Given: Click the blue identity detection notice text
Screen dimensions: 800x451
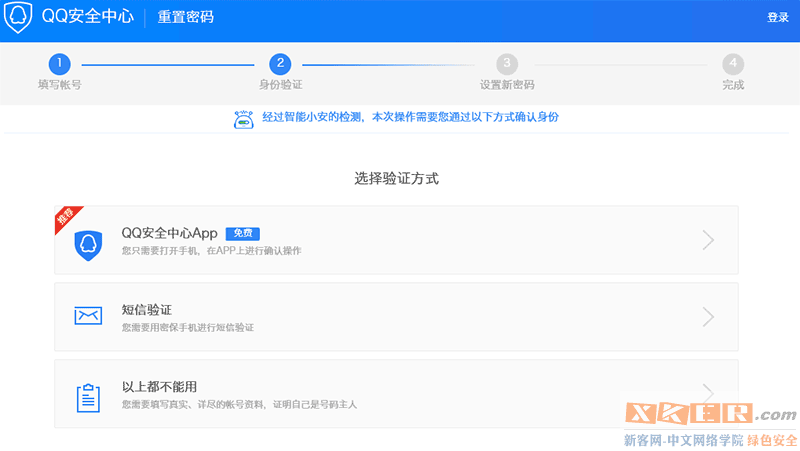Looking at the screenshot, I should point(410,117).
